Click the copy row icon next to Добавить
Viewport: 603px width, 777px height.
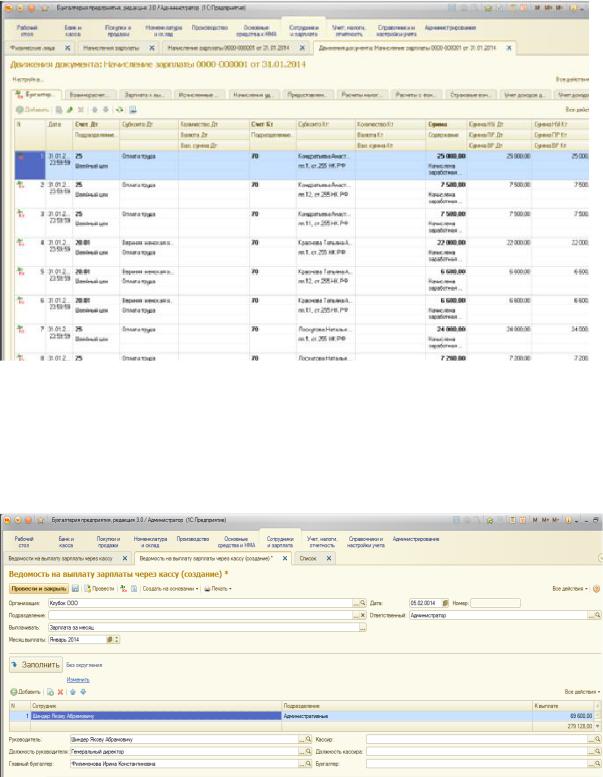(x=50, y=692)
